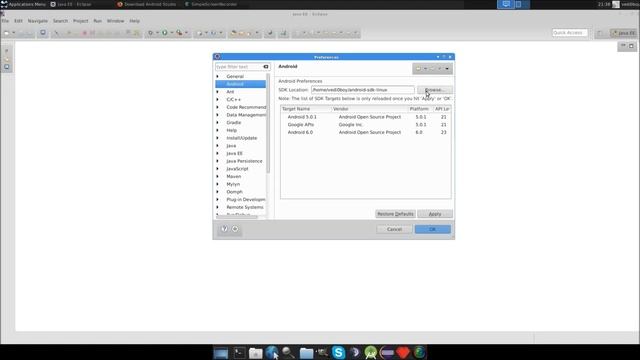
Task: Open the New toolbar button dropdown arrow
Action: (x=13, y=33)
